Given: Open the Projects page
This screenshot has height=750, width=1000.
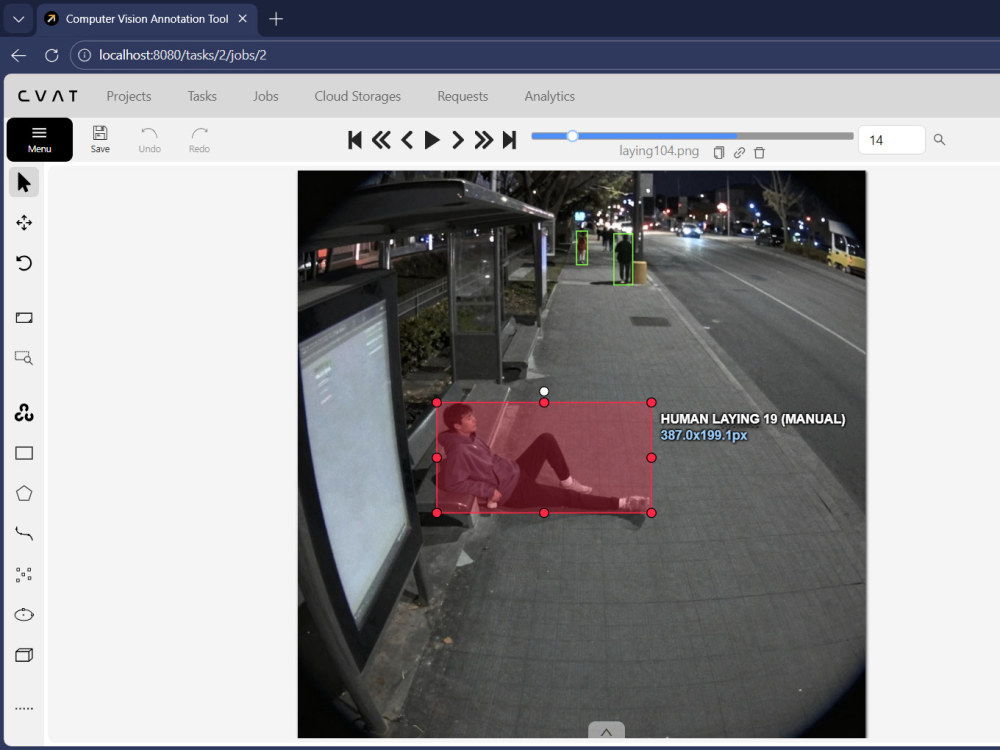Looking at the screenshot, I should [129, 96].
